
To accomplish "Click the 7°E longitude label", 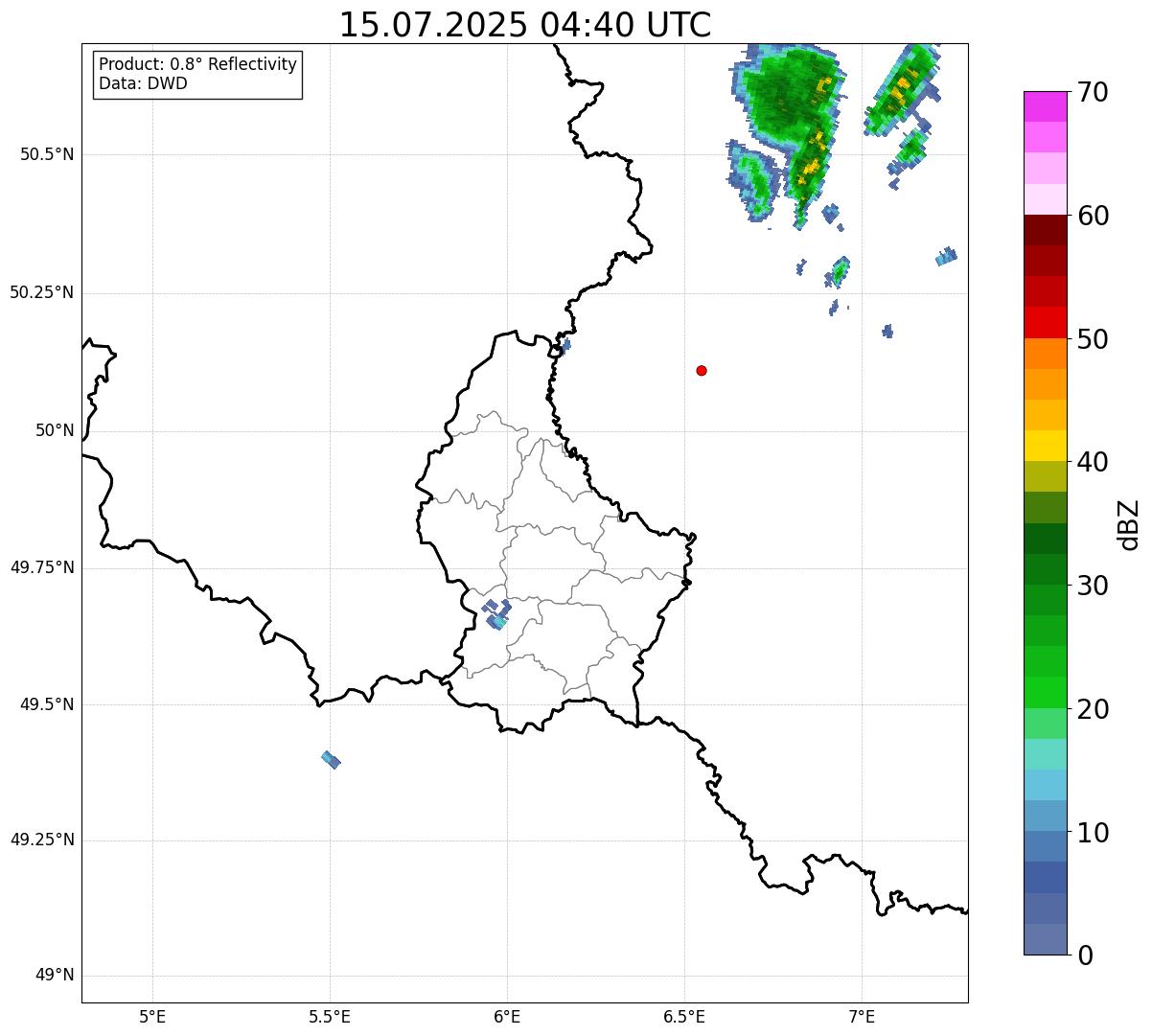I will pyautogui.click(x=862, y=1017).
